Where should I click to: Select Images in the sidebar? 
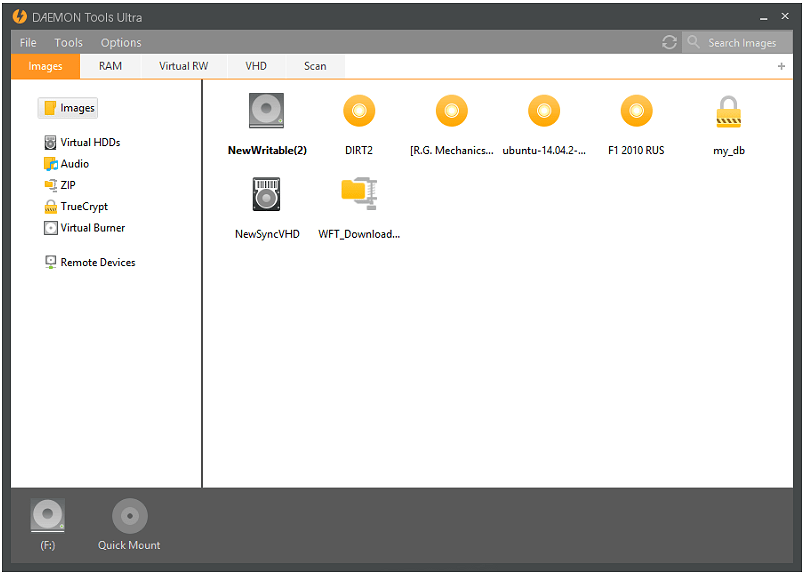(x=68, y=108)
